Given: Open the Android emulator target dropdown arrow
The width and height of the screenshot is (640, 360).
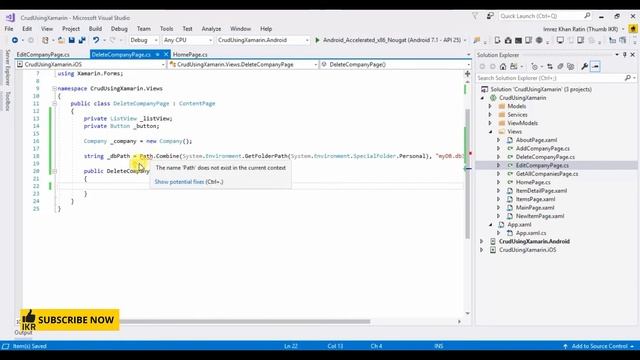Looking at the screenshot, I should coord(465,40).
